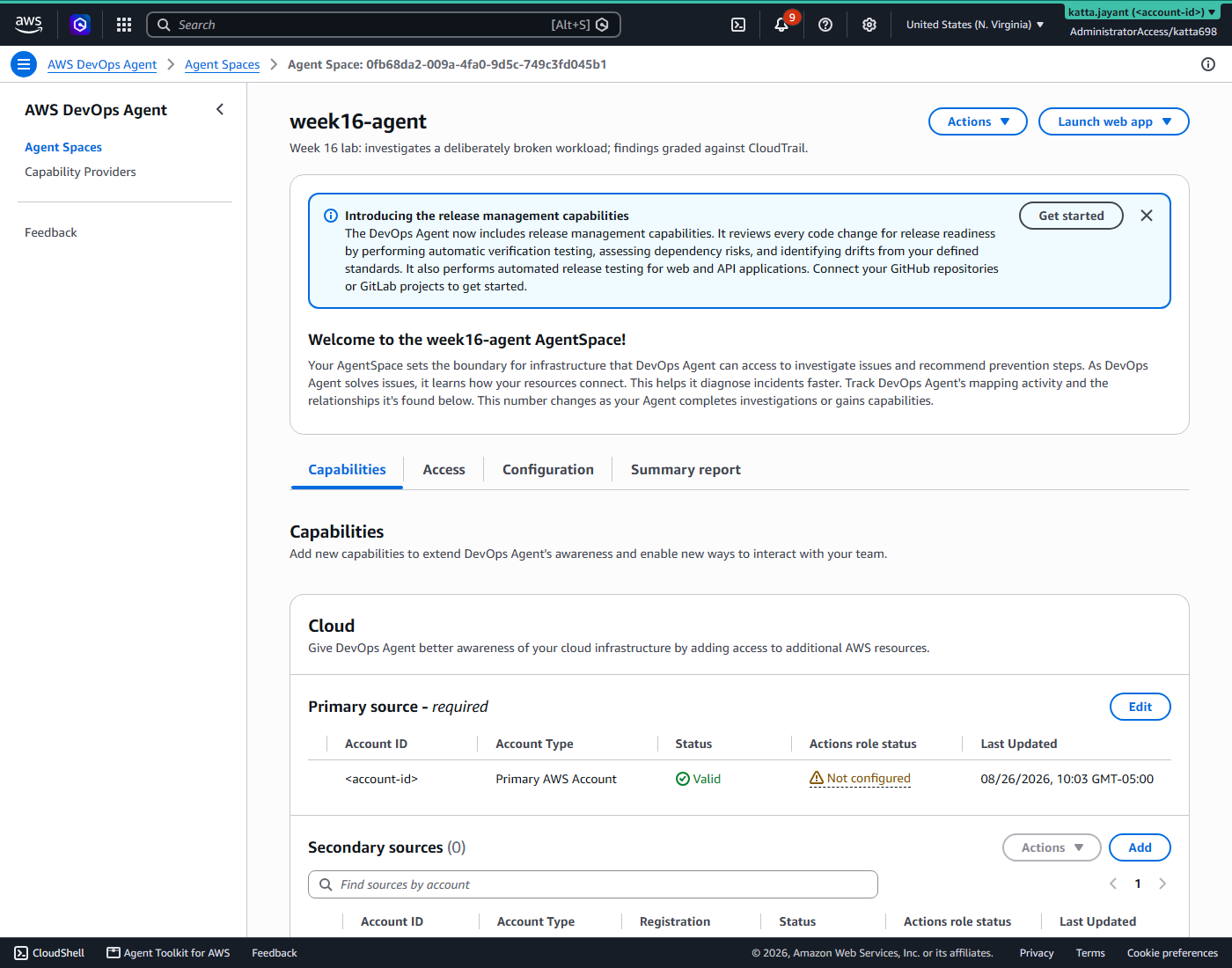The image size is (1232, 968).
Task: Click the search magnifier in Find sources
Action: [326, 884]
